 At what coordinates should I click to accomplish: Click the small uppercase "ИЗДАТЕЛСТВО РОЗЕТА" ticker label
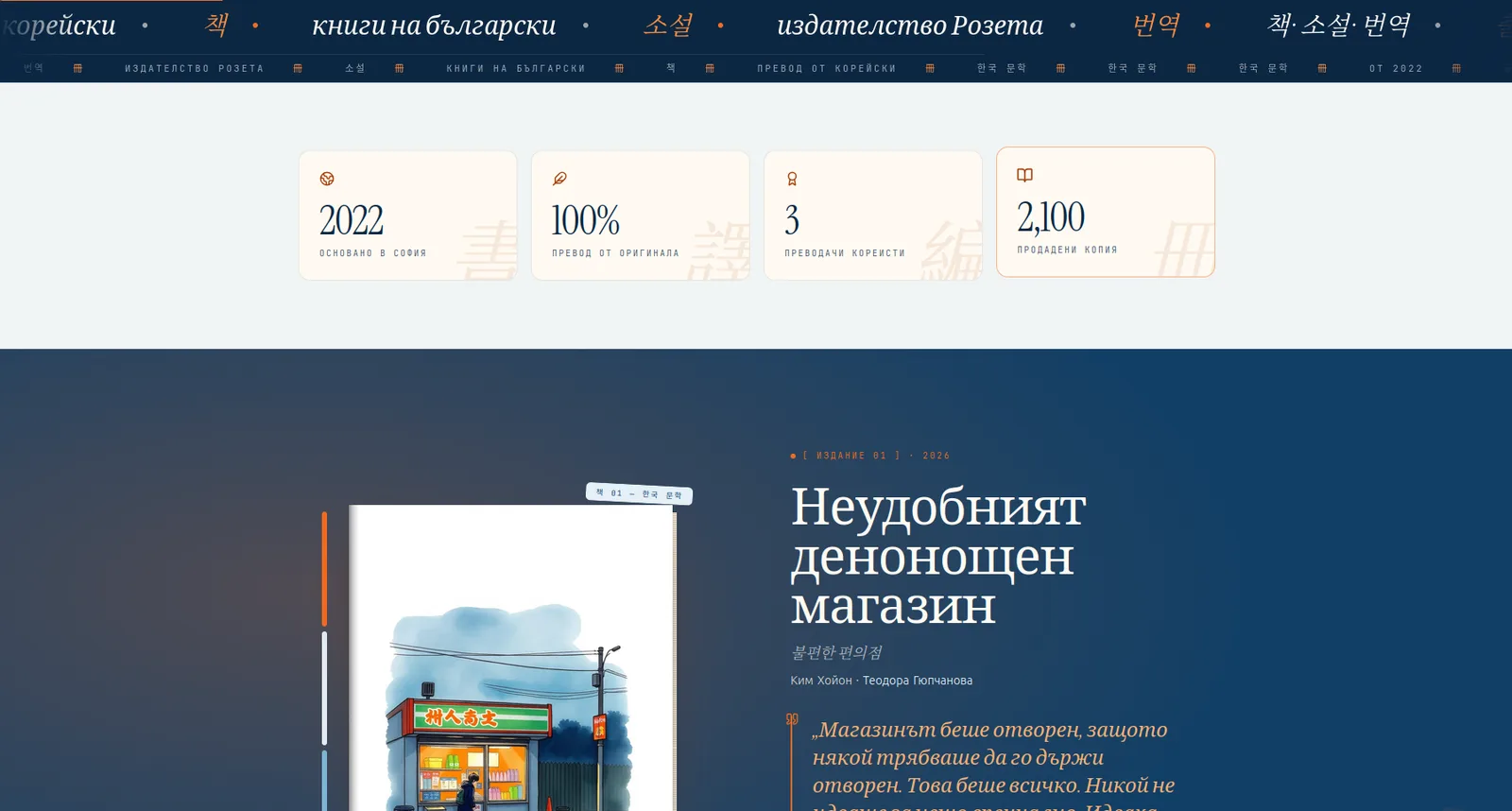tap(195, 69)
